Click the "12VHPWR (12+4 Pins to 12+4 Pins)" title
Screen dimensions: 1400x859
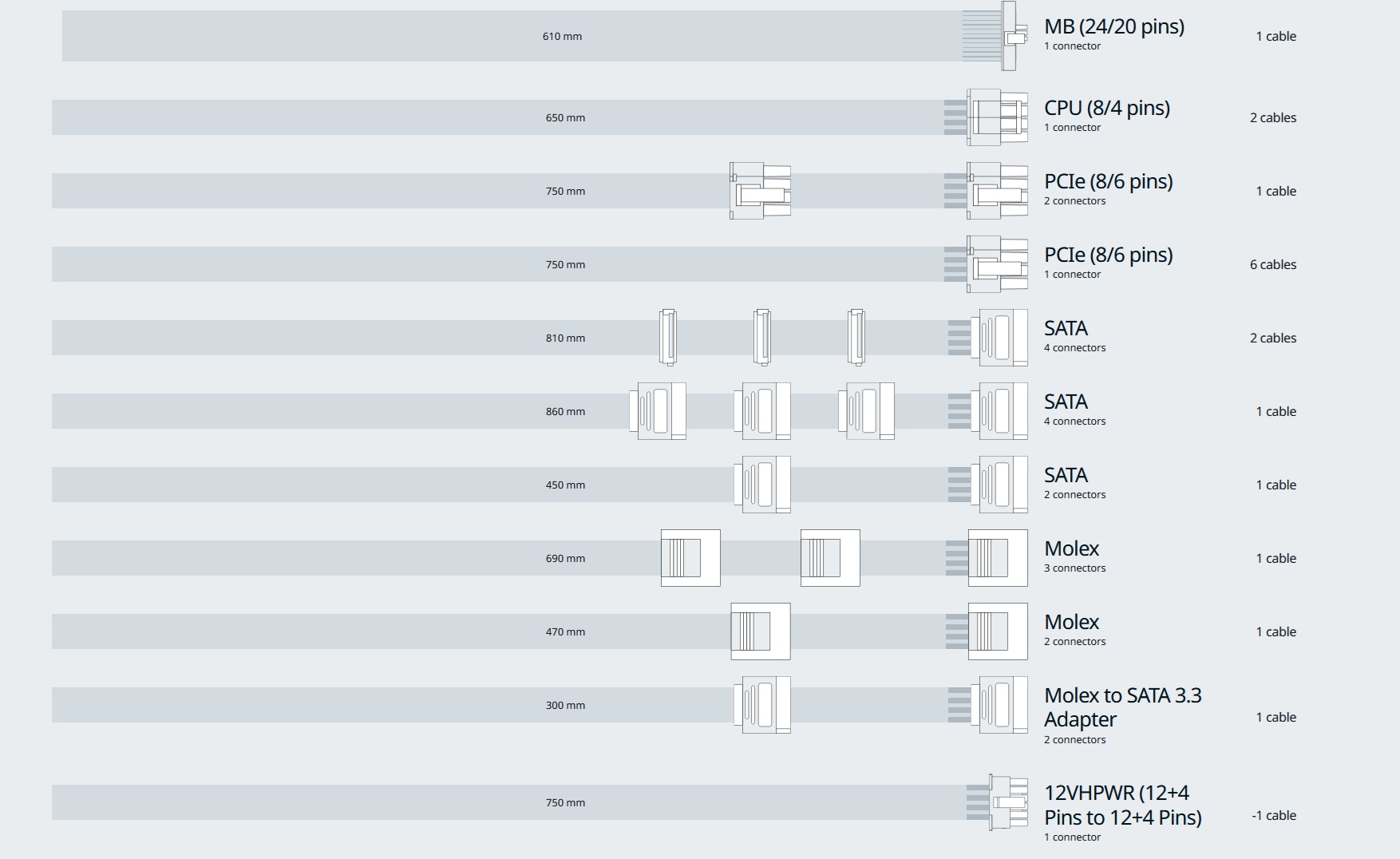1122,805
